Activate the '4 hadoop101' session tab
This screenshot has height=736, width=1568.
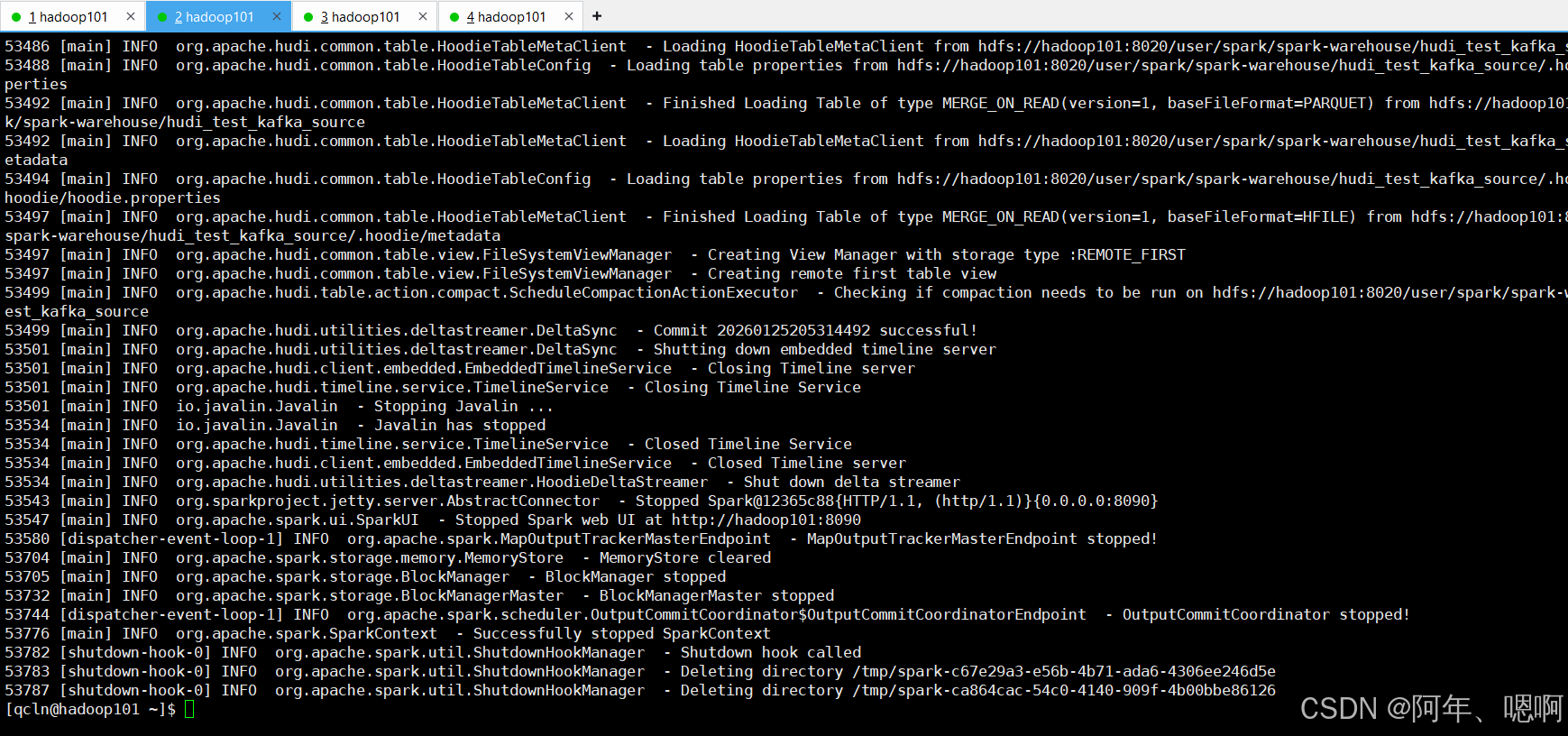pyautogui.click(x=507, y=16)
